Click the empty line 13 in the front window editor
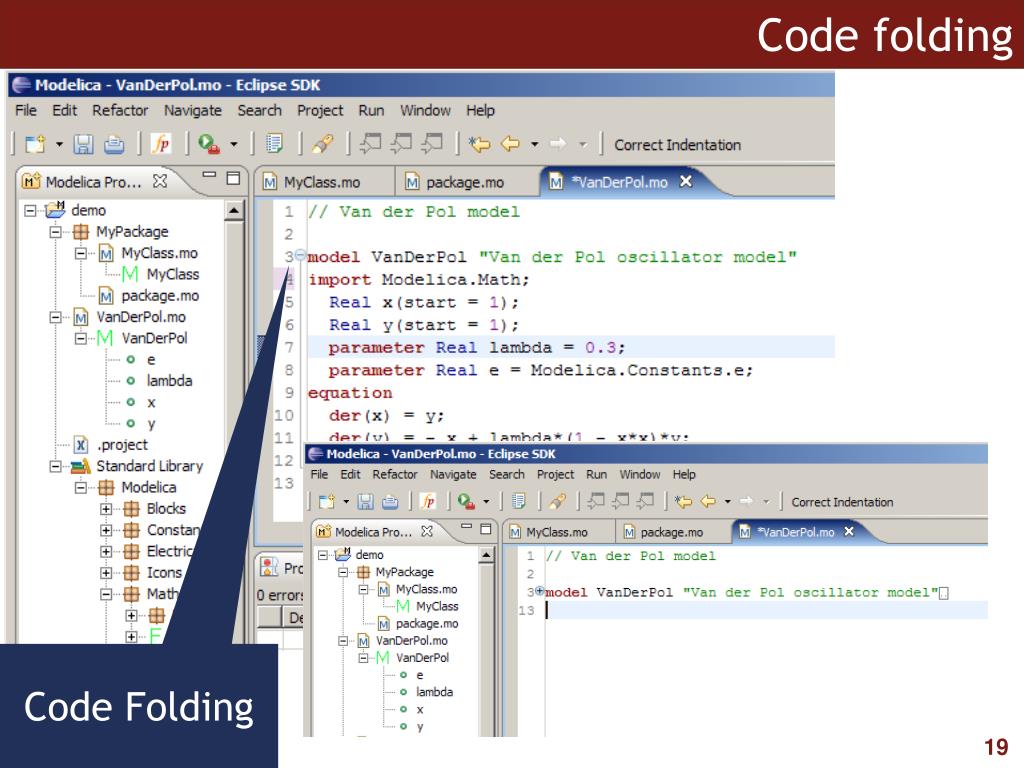The height and width of the screenshot is (768, 1024). (x=766, y=610)
